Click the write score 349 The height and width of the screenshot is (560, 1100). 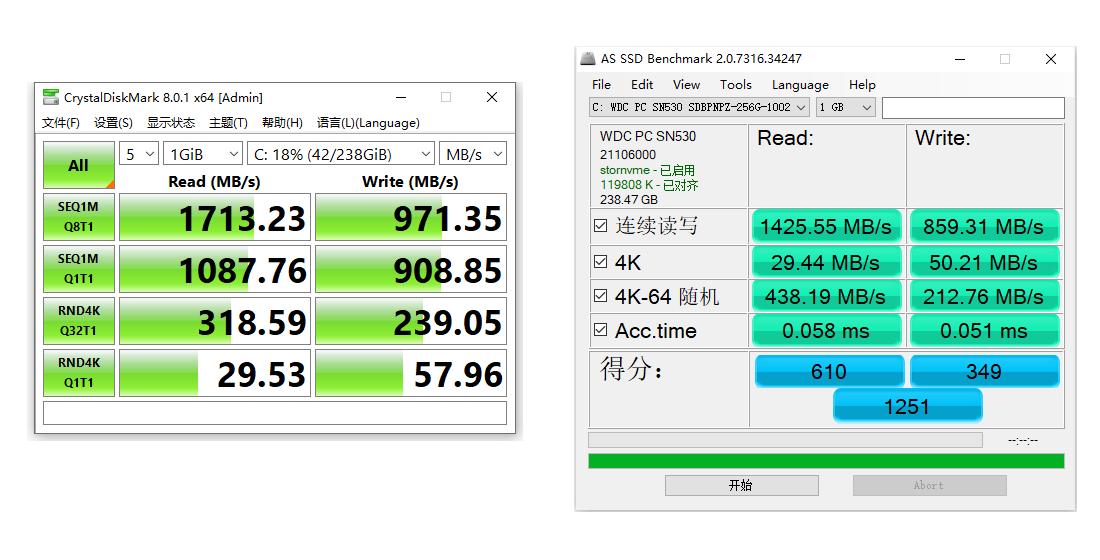[984, 371]
